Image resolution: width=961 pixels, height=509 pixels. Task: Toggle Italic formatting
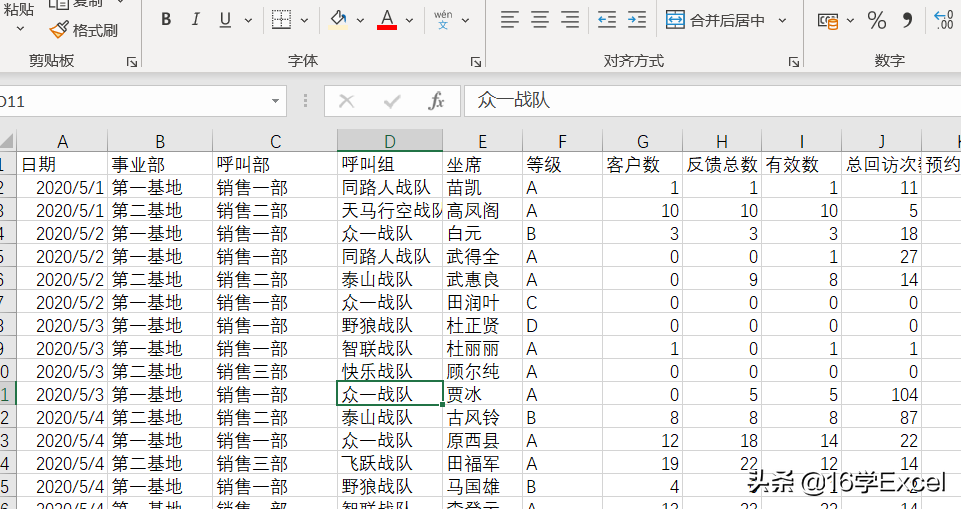click(196, 20)
